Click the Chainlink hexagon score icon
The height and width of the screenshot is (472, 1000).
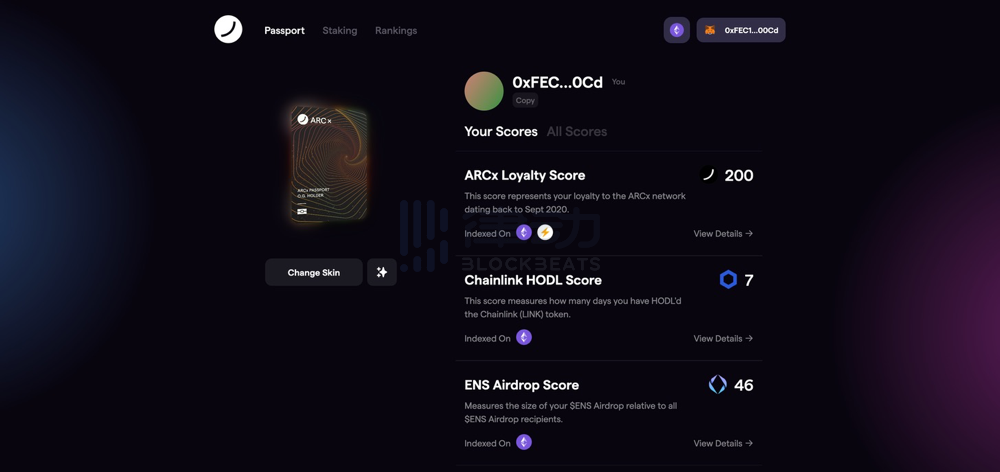click(728, 279)
